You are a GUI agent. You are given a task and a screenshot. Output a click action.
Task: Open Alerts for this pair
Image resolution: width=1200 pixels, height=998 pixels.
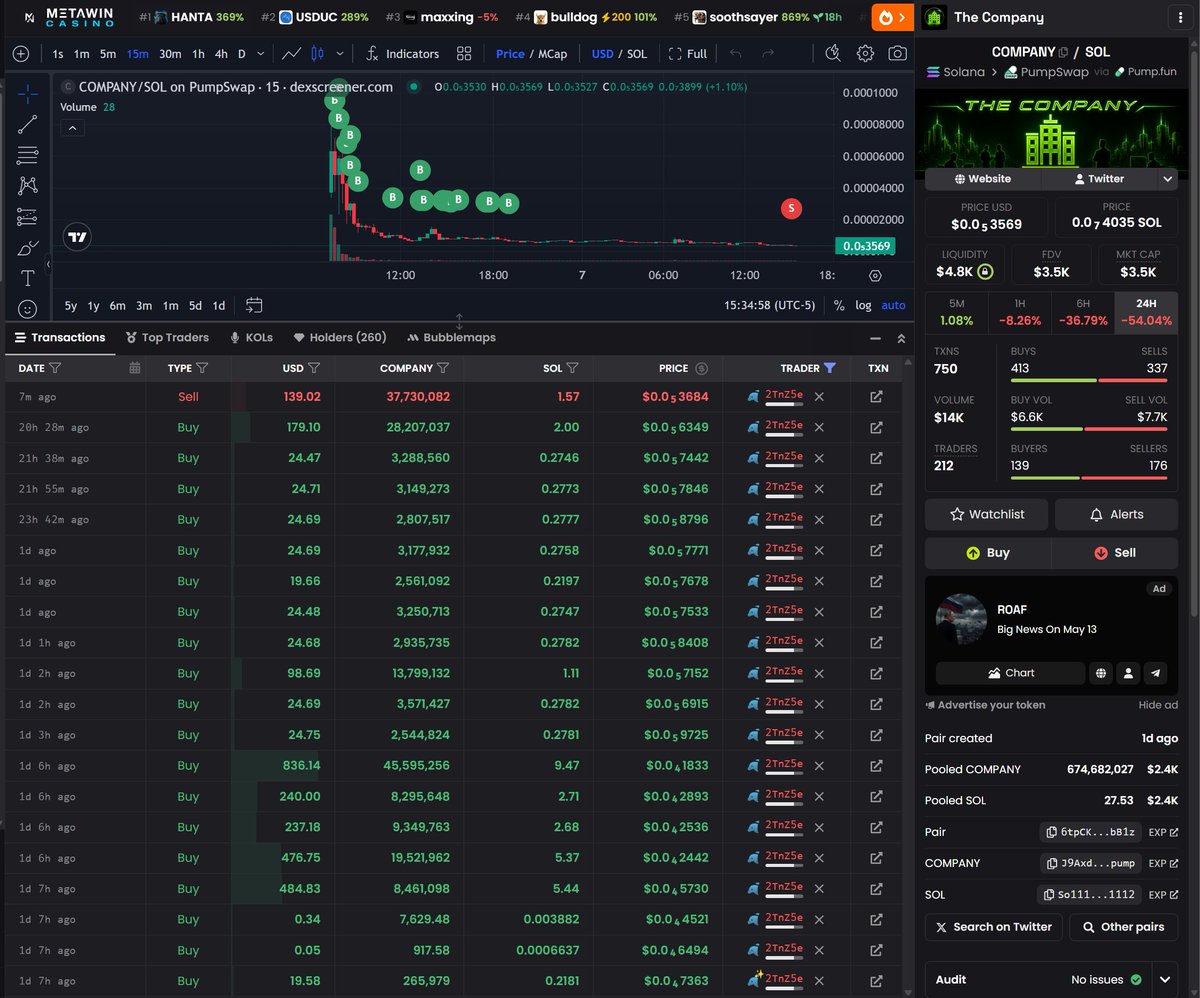(x=1116, y=514)
